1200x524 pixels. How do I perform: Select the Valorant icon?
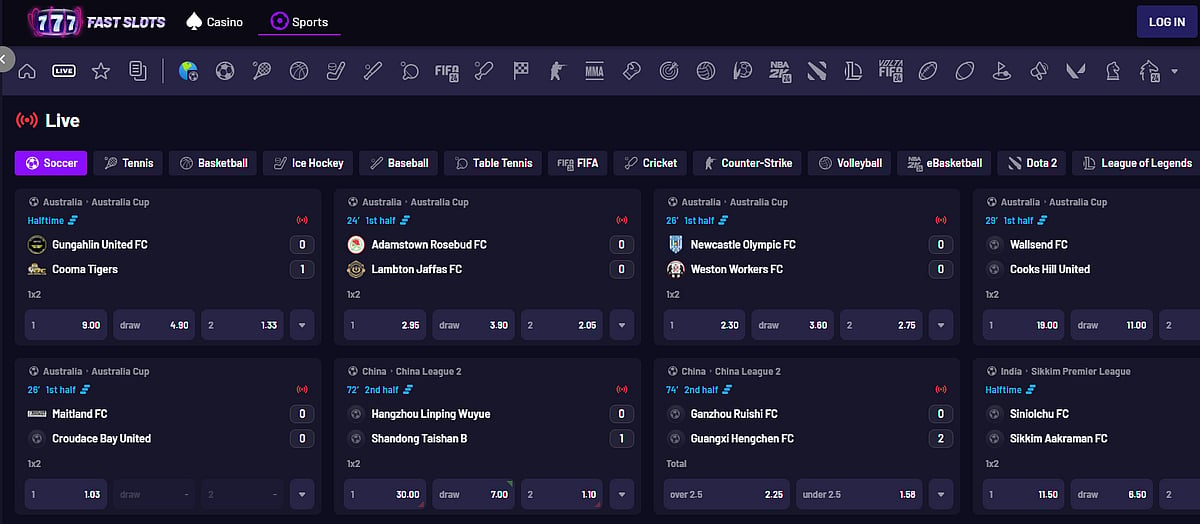coord(1076,71)
